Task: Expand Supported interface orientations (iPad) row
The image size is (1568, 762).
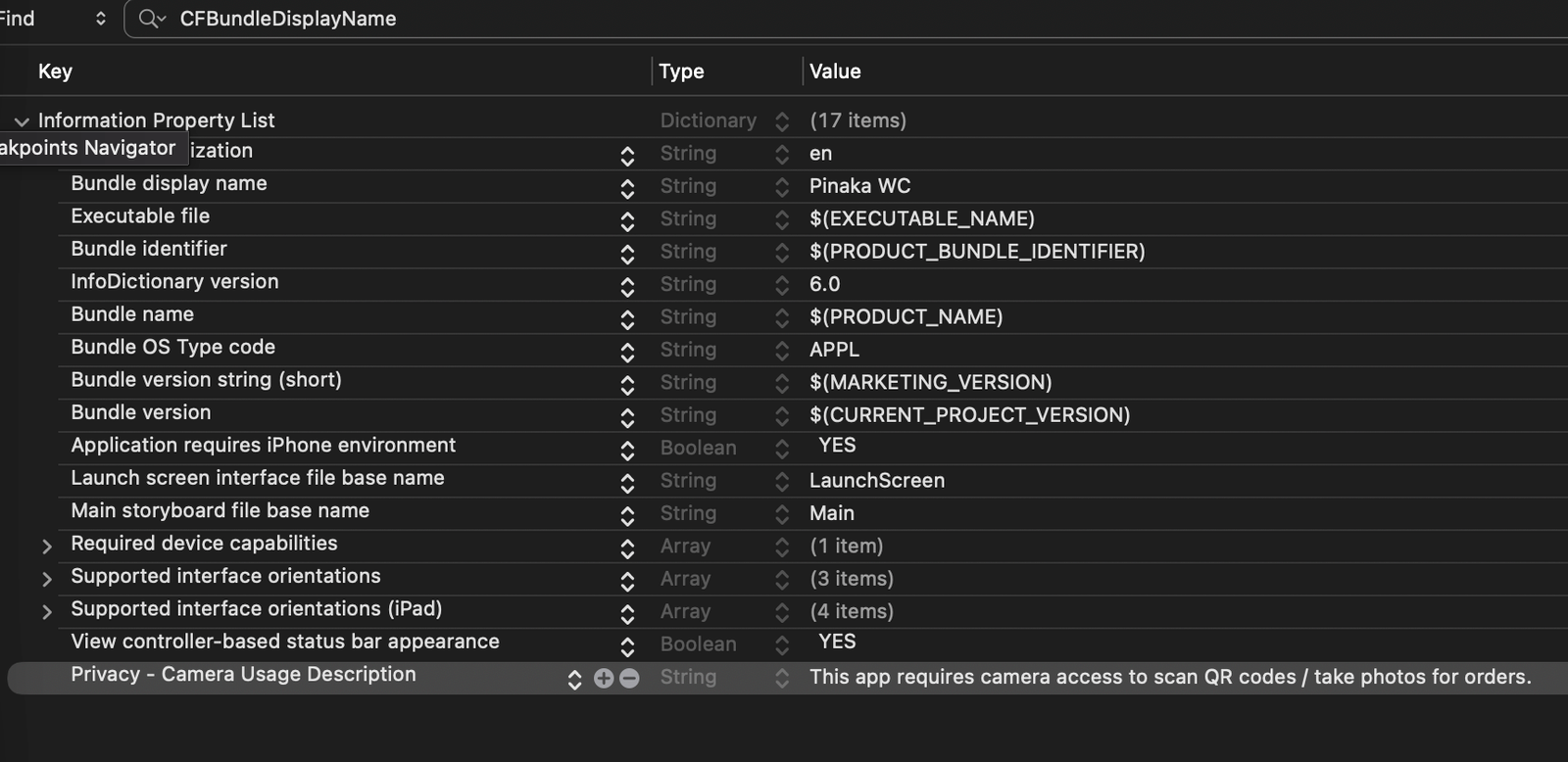Action: pos(46,612)
